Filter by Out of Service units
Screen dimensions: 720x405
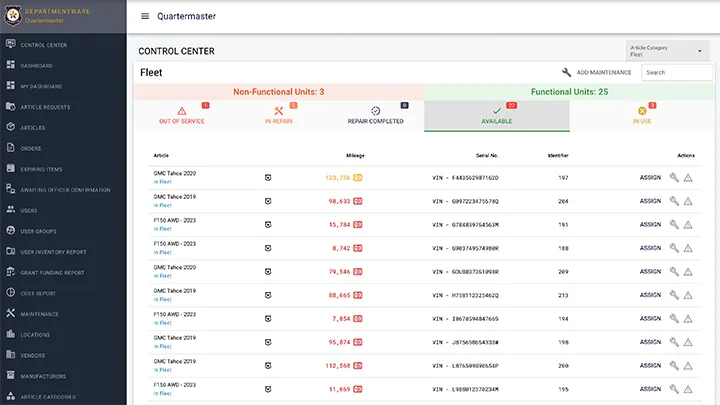(182, 116)
